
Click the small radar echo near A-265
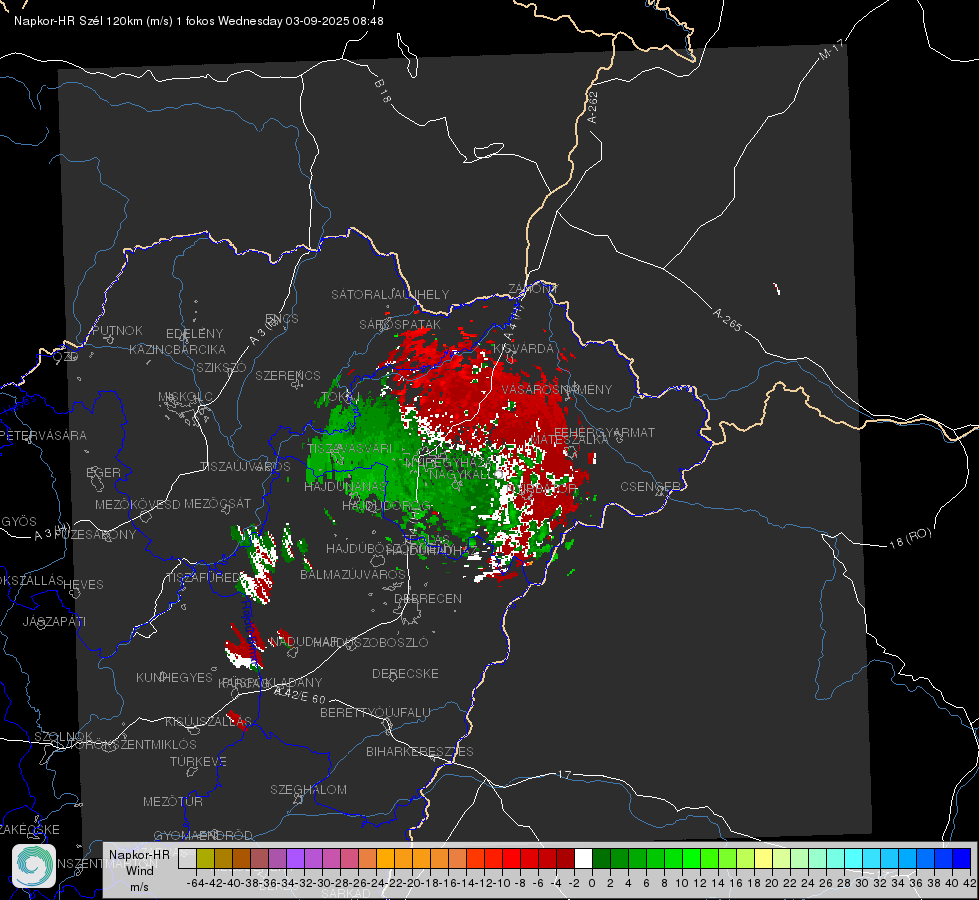click(777, 289)
